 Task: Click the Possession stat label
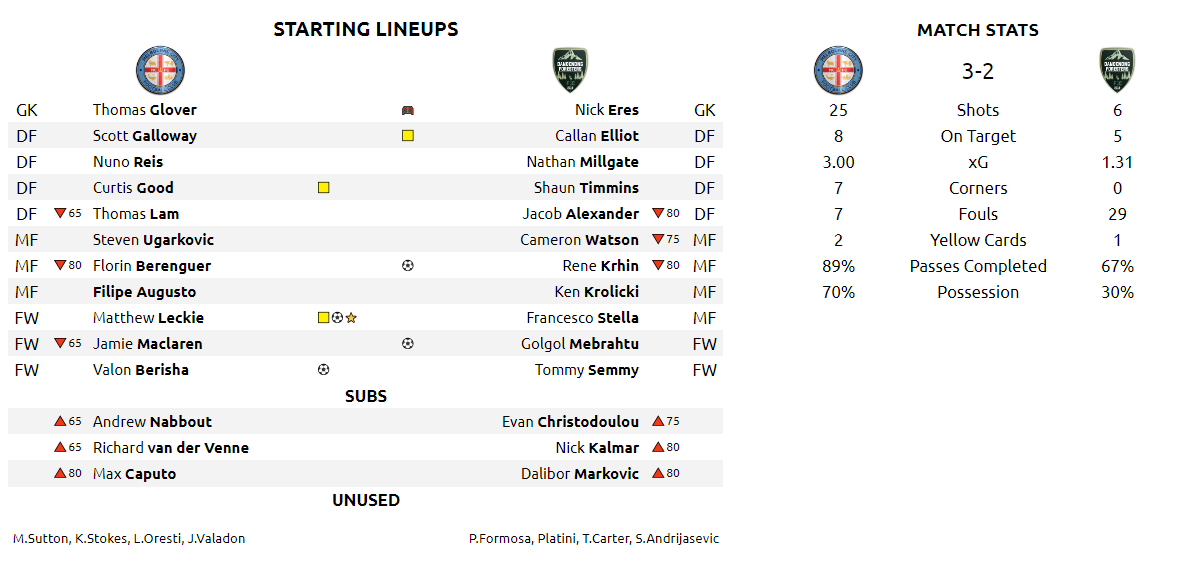click(977, 292)
